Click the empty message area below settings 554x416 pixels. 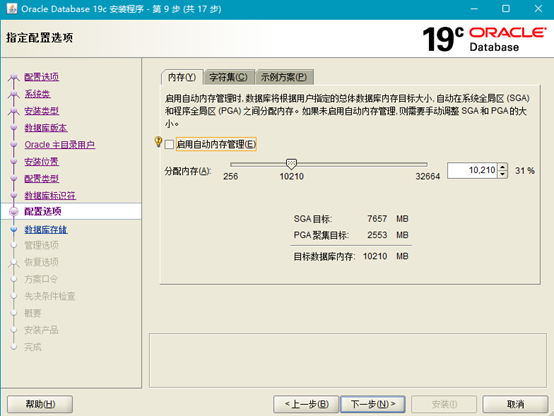click(348, 360)
